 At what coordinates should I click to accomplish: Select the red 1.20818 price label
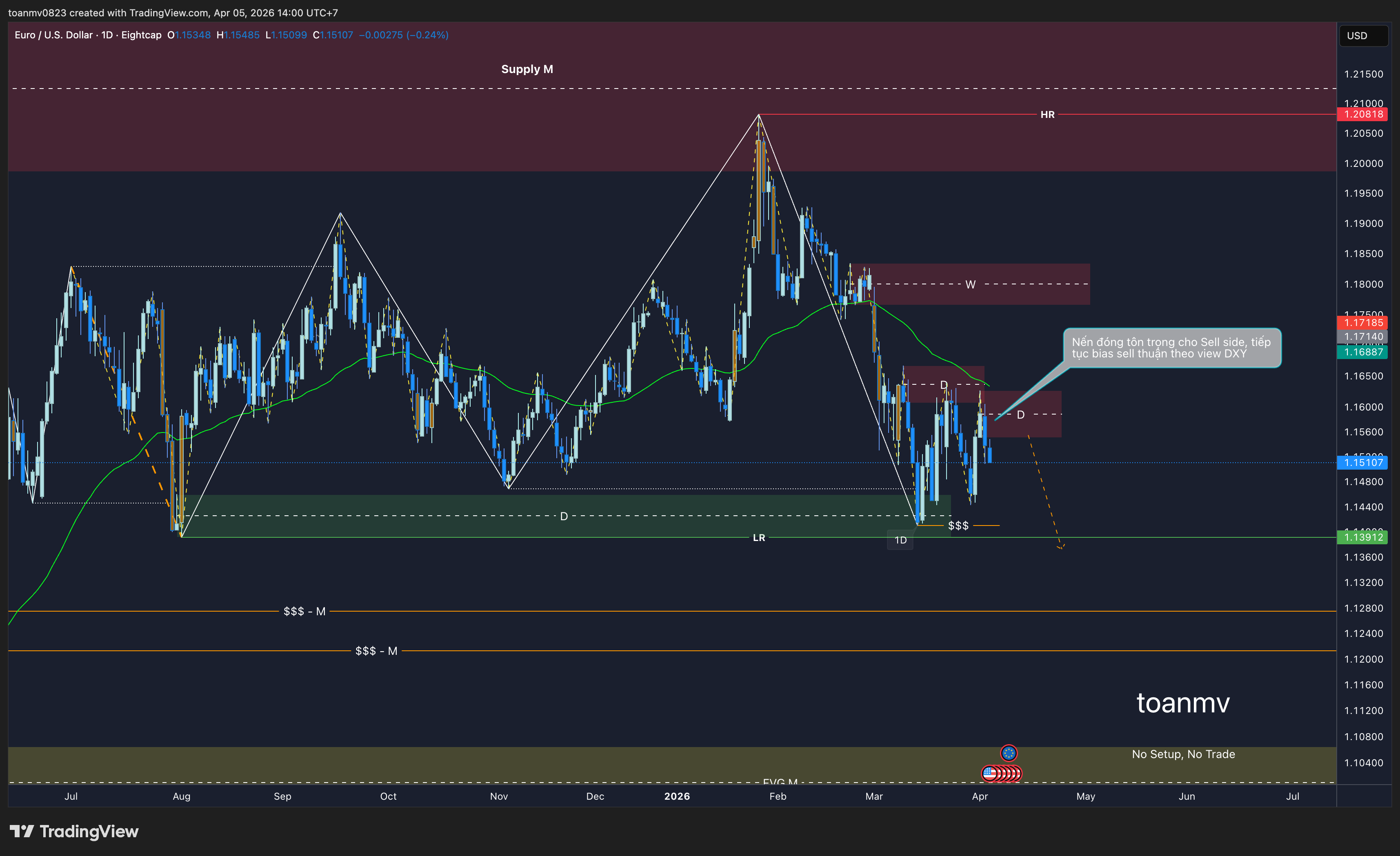[1362, 114]
